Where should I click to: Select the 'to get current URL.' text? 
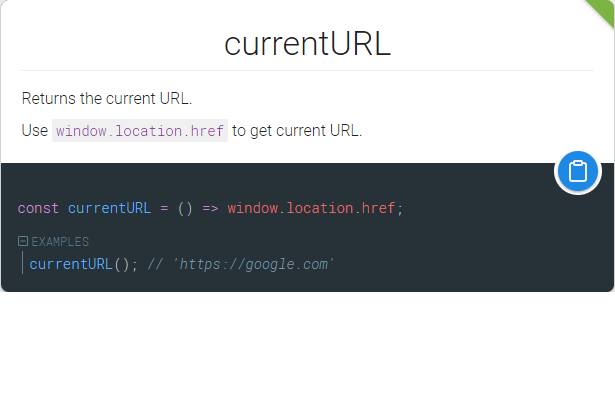[x=297, y=131]
